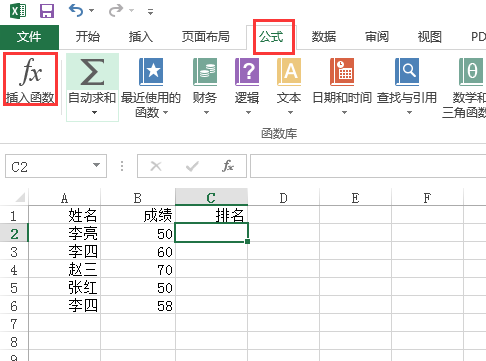This screenshot has width=486, height=361.
Task: Open the 文件 tab
Action: (29, 37)
